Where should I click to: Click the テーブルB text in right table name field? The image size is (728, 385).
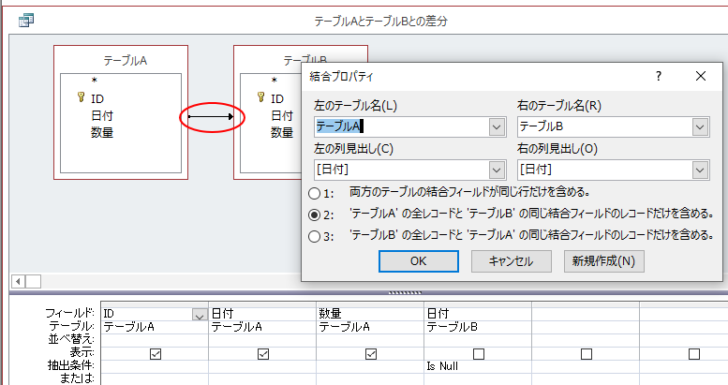click(x=541, y=126)
